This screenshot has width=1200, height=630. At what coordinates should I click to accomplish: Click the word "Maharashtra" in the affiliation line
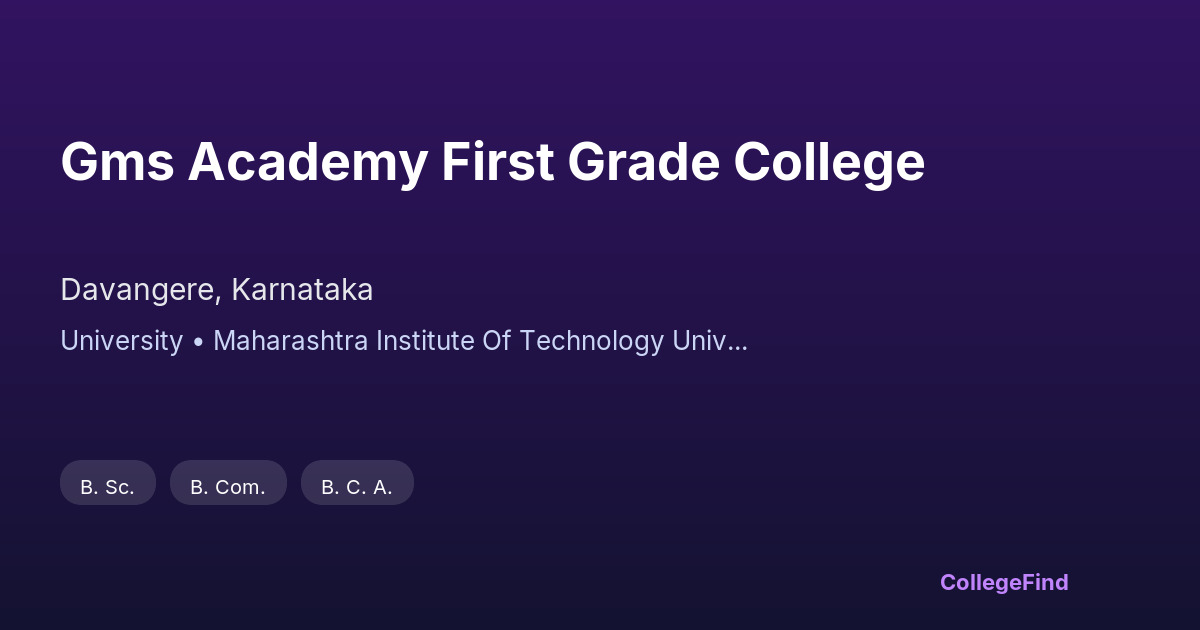pyautogui.click(x=291, y=341)
